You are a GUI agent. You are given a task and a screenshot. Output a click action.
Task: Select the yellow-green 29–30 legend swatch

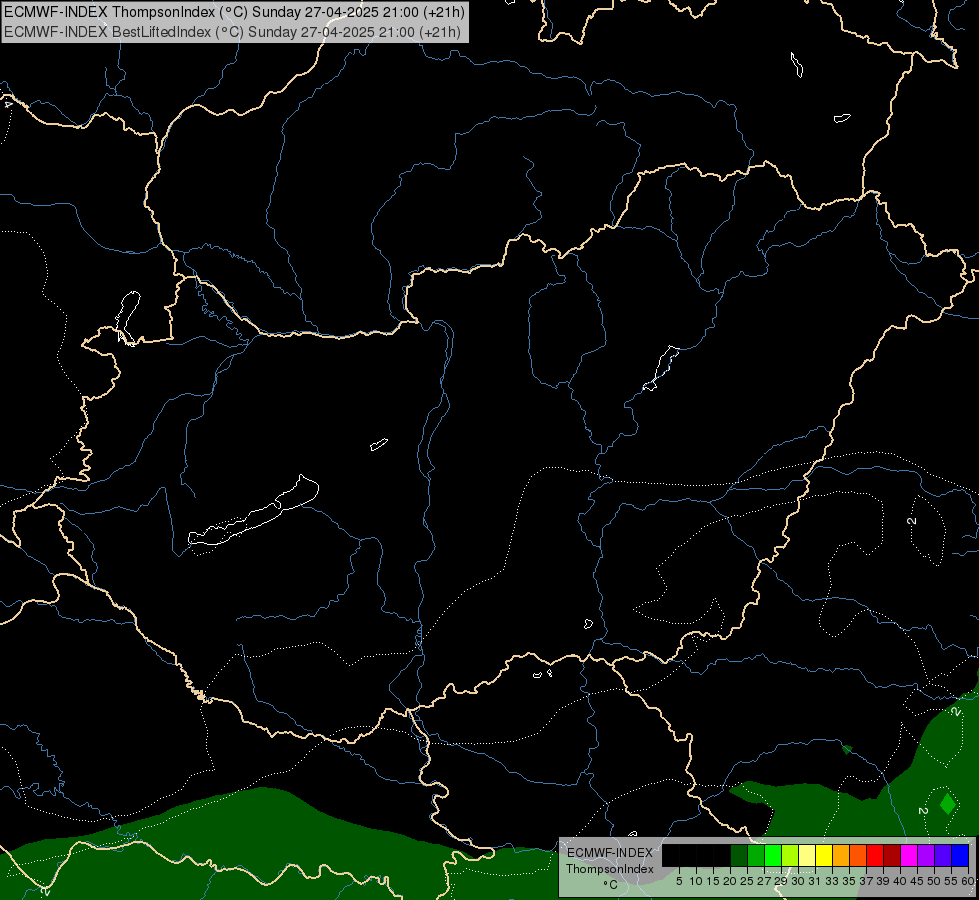(x=790, y=855)
